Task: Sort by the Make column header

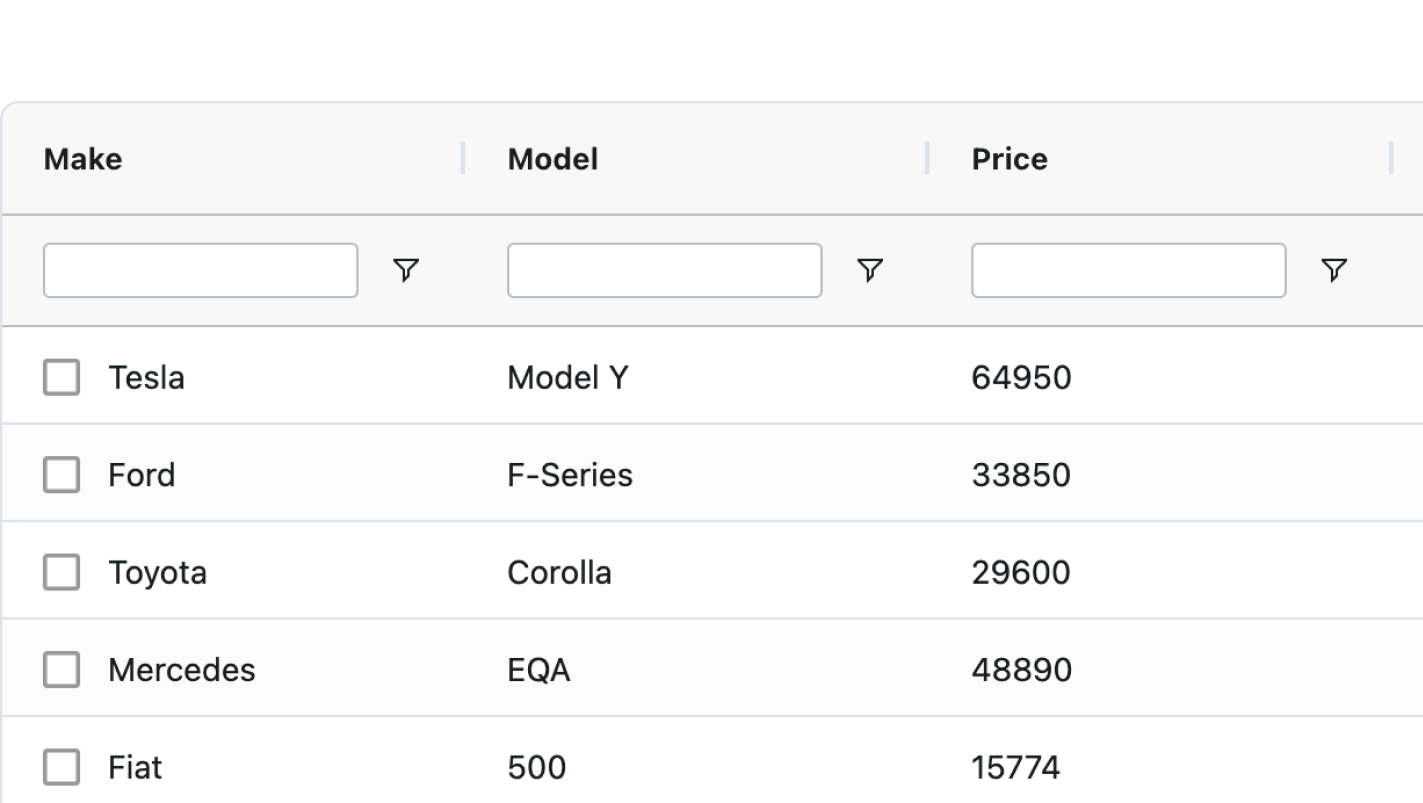Action: [x=83, y=159]
